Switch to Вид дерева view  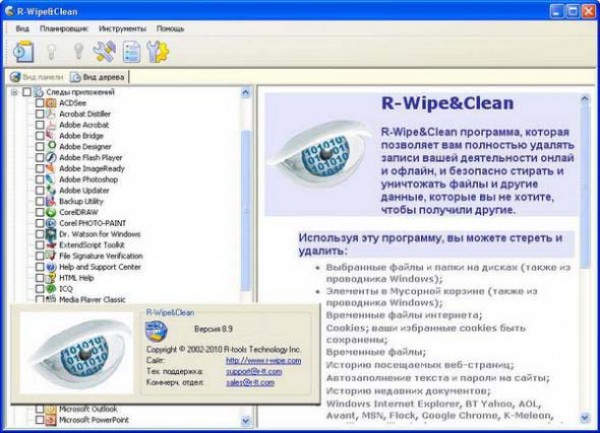point(98,77)
